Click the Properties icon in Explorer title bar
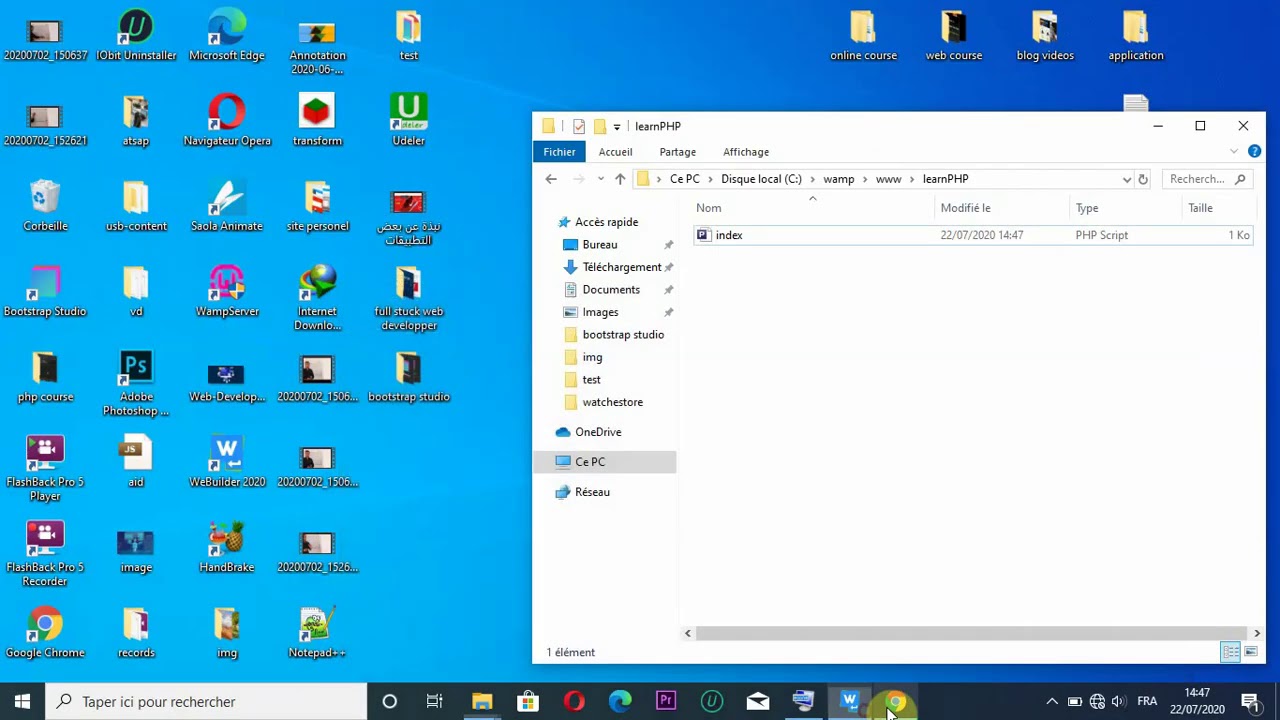The image size is (1280, 720). point(579,126)
